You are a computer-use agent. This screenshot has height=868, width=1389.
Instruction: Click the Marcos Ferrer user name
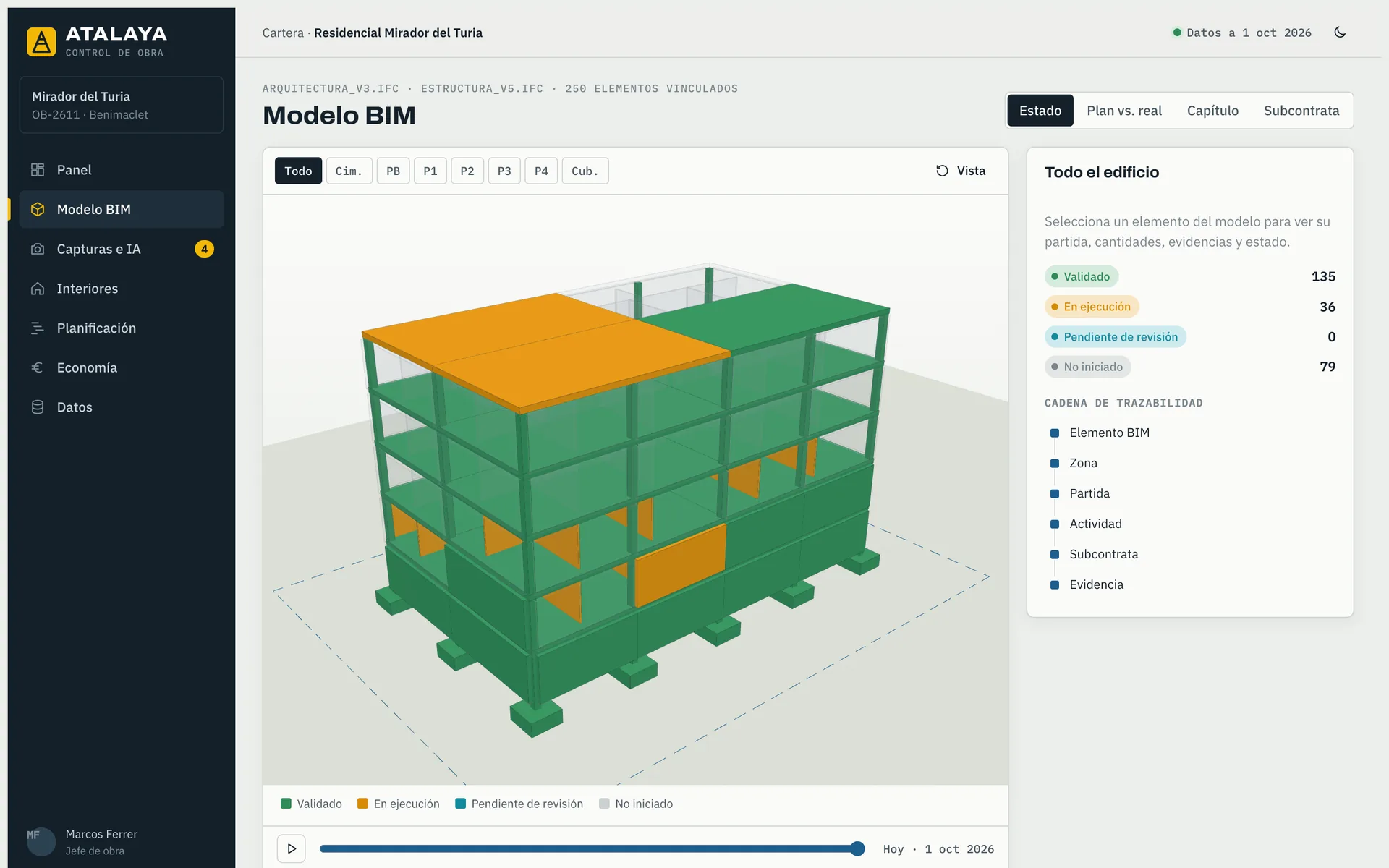101,834
